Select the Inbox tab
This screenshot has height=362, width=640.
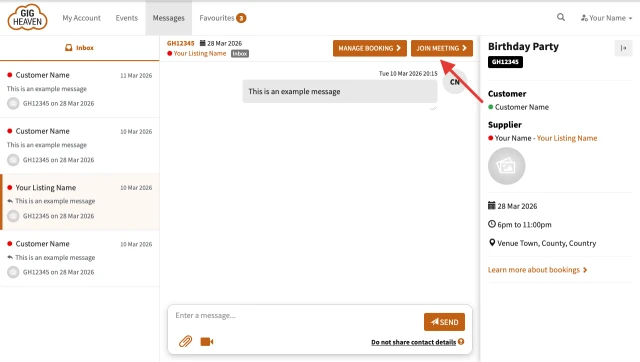point(80,48)
